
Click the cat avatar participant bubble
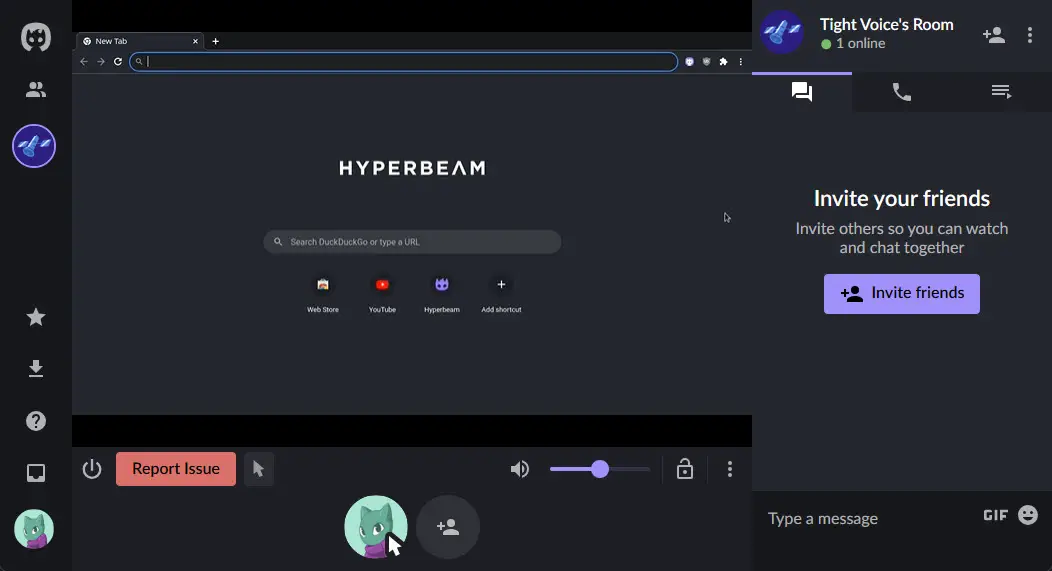[x=376, y=527]
